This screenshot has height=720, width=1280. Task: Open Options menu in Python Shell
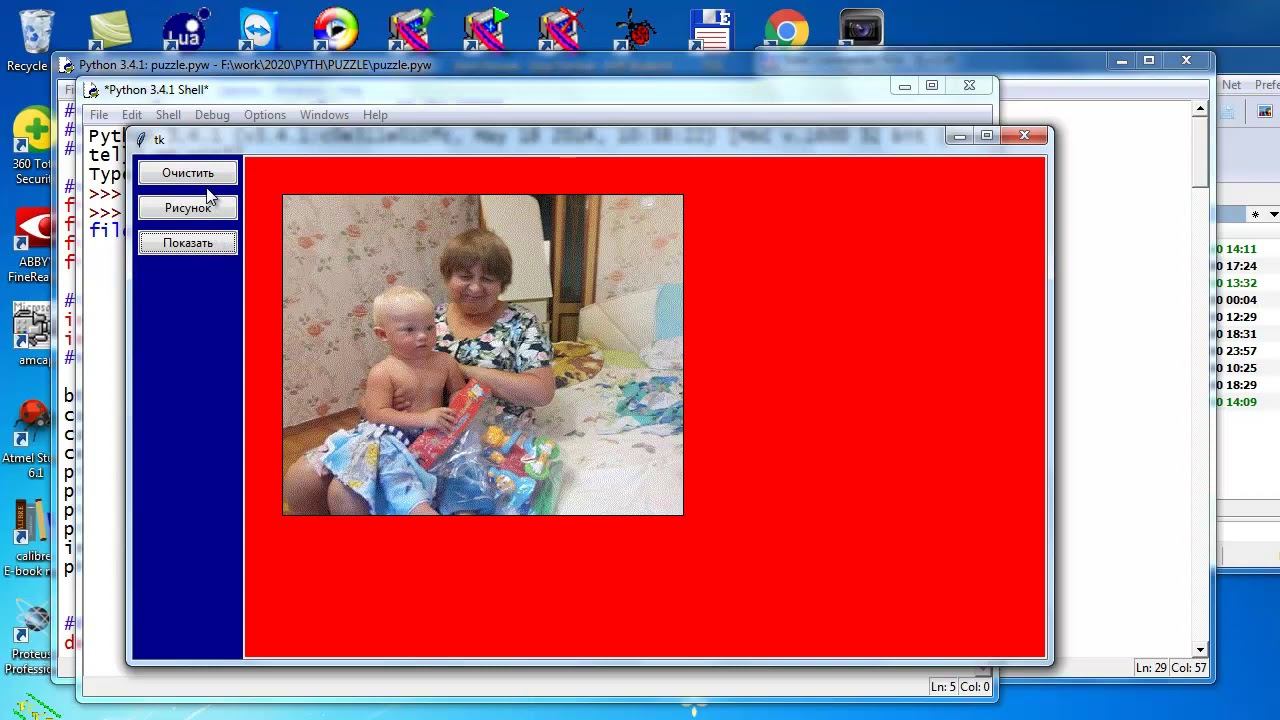click(x=265, y=115)
